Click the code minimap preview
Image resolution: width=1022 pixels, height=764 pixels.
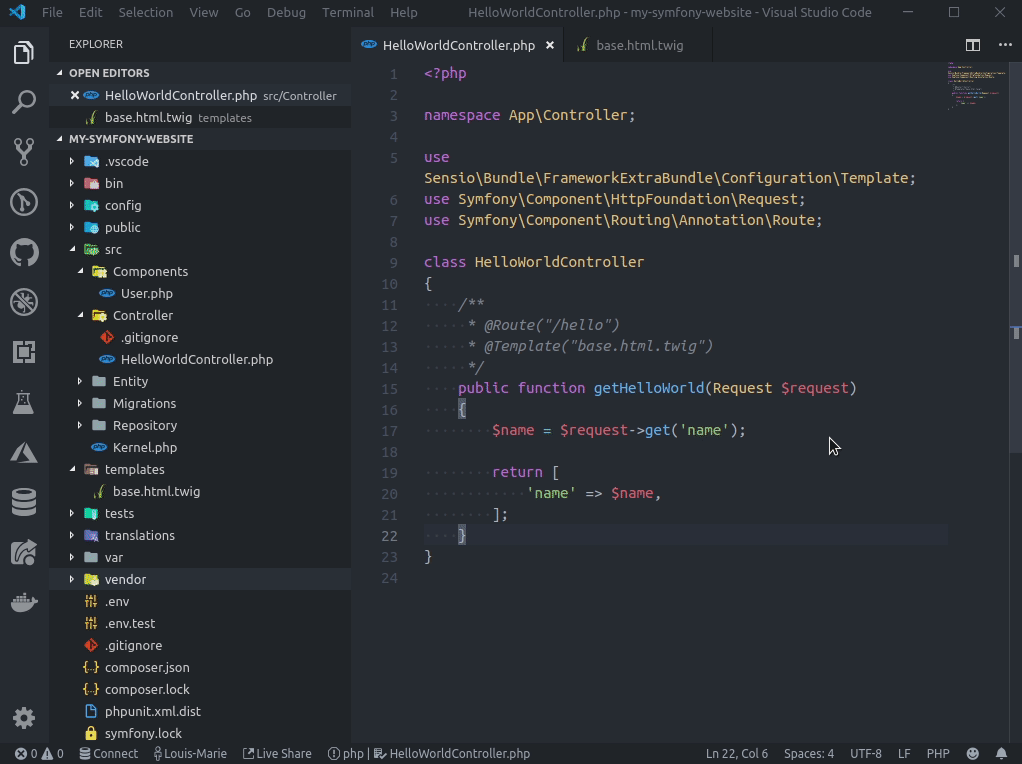(977, 87)
